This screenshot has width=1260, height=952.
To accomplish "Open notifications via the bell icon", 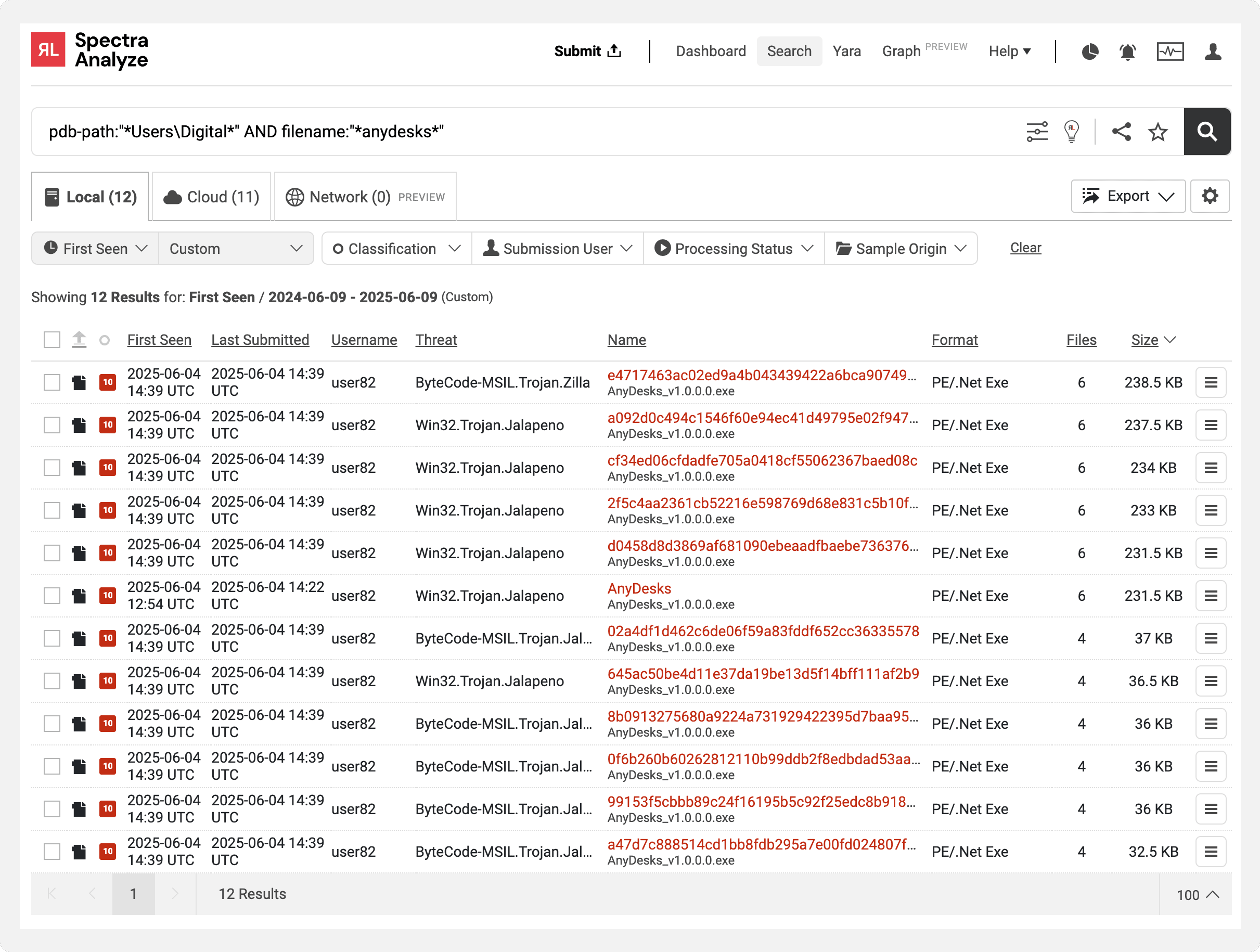I will click(x=1128, y=52).
